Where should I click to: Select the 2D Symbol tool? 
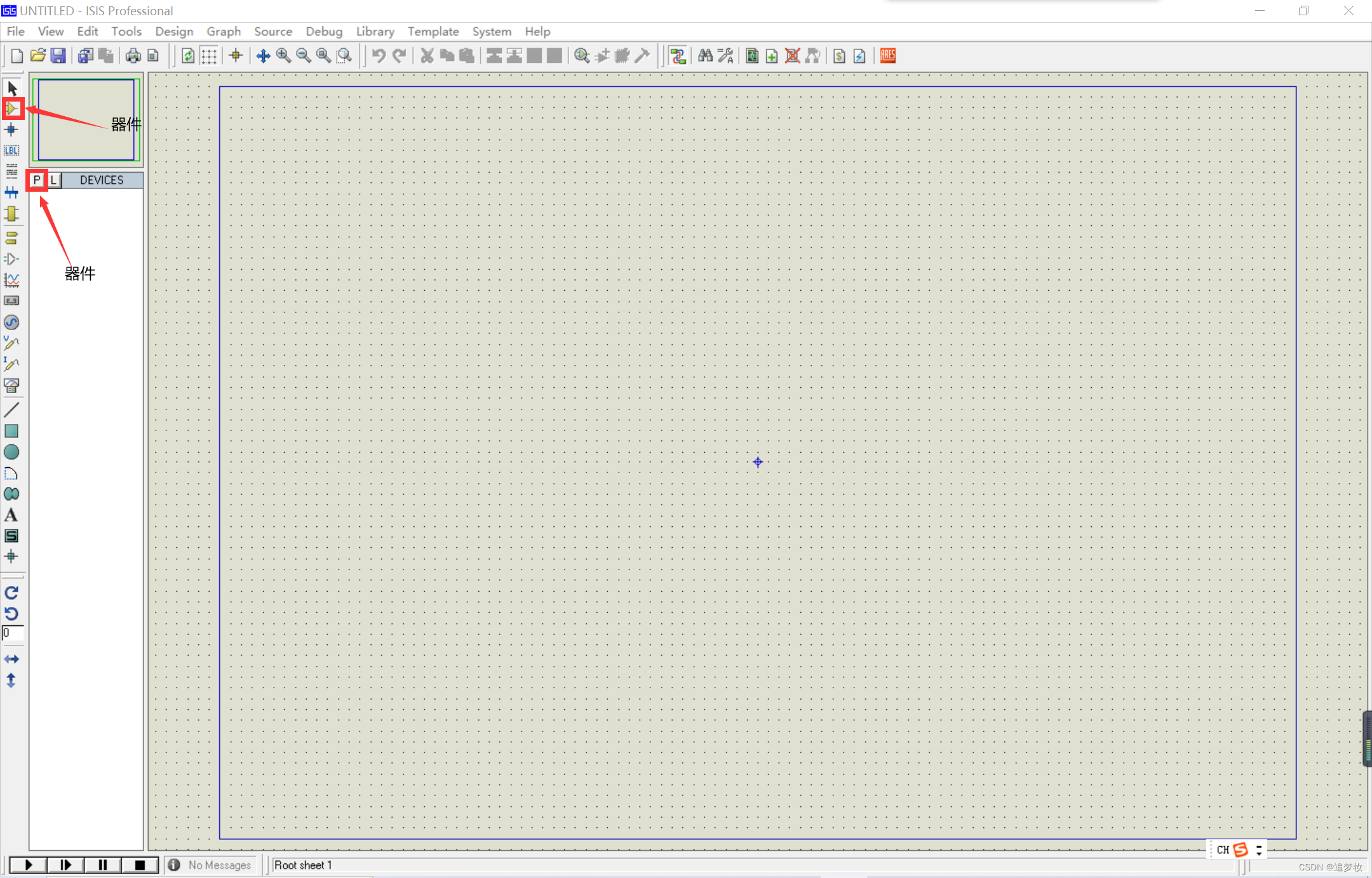(11, 536)
